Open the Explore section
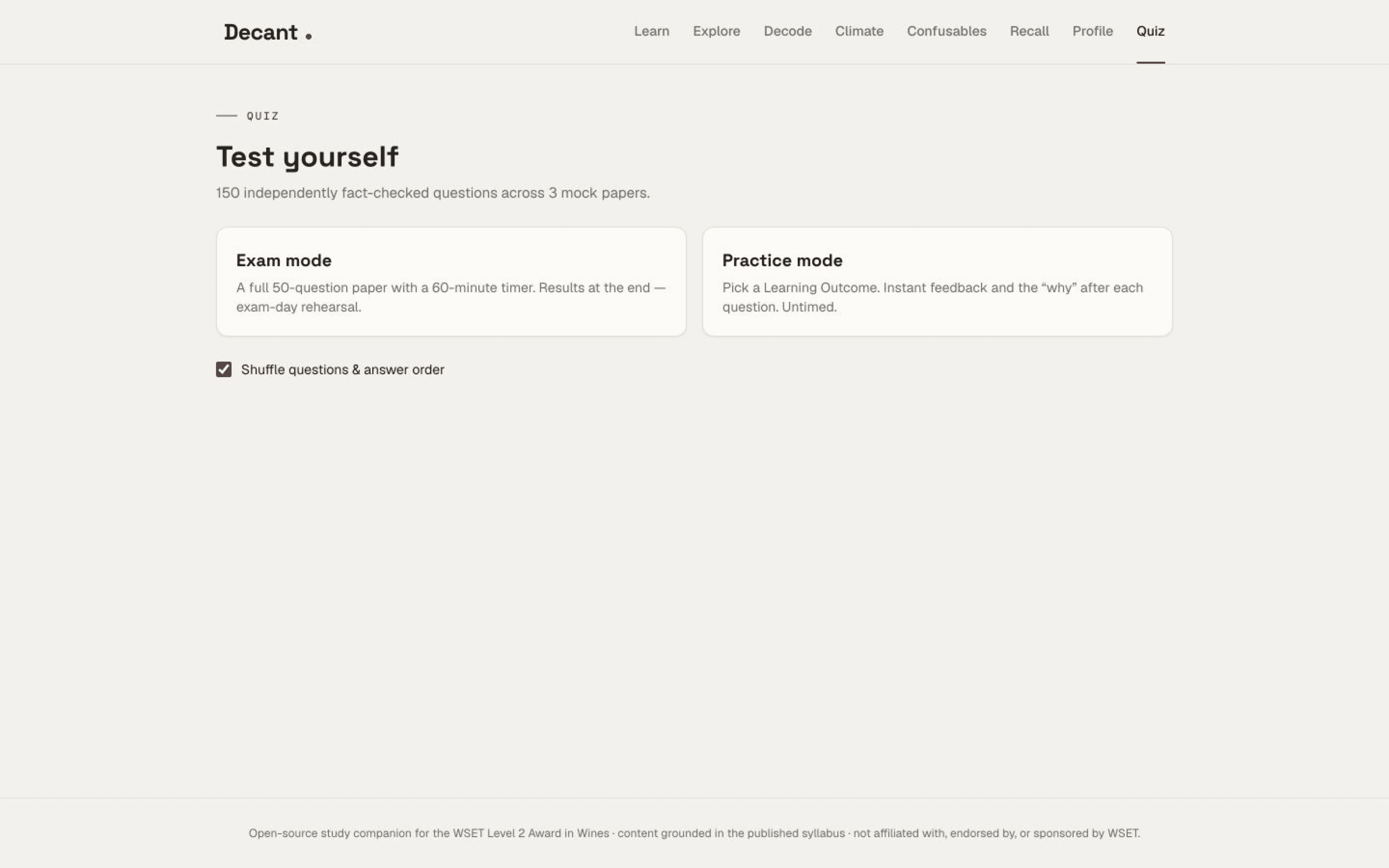This screenshot has width=1389, height=868. (x=716, y=31)
